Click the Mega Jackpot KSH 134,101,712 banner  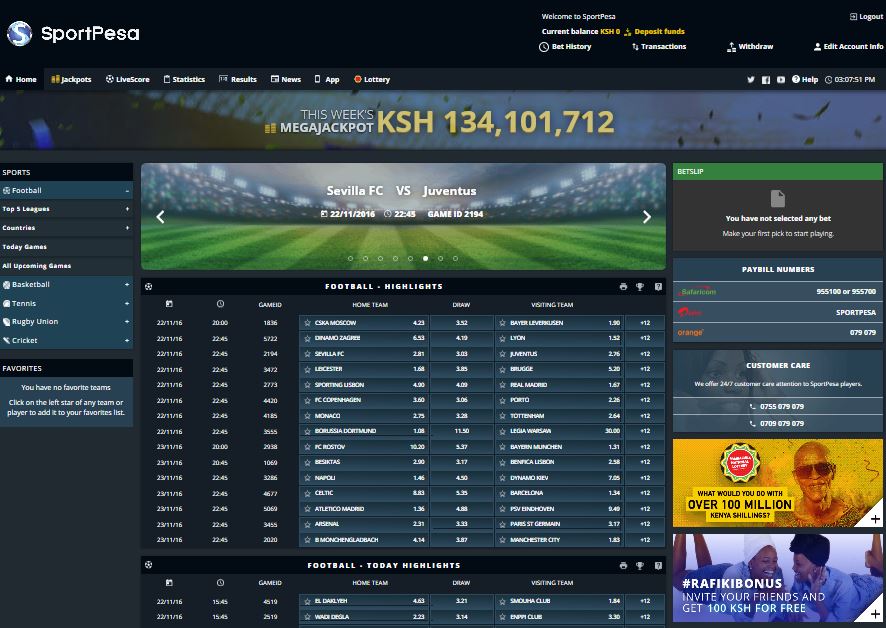(x=443, y=121)
